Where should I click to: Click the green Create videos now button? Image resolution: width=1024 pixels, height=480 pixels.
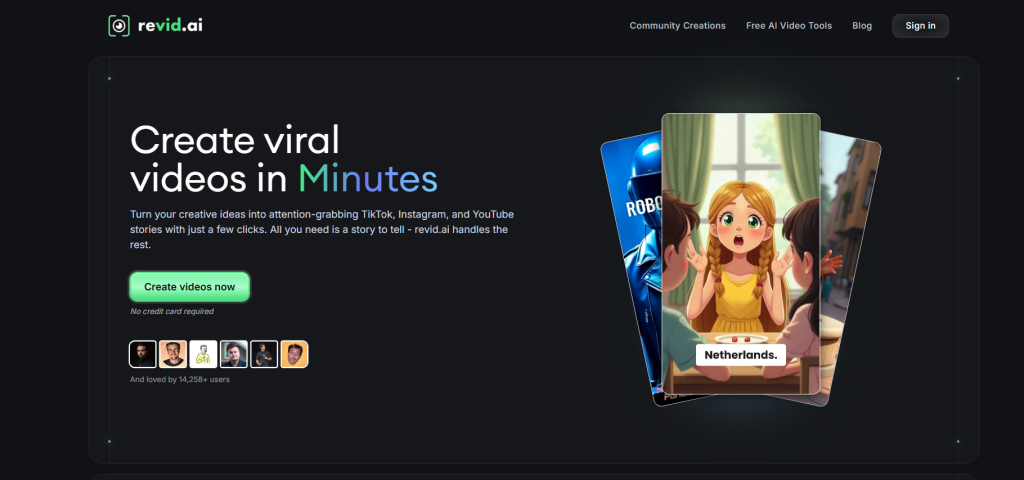(x=189, y=287)
